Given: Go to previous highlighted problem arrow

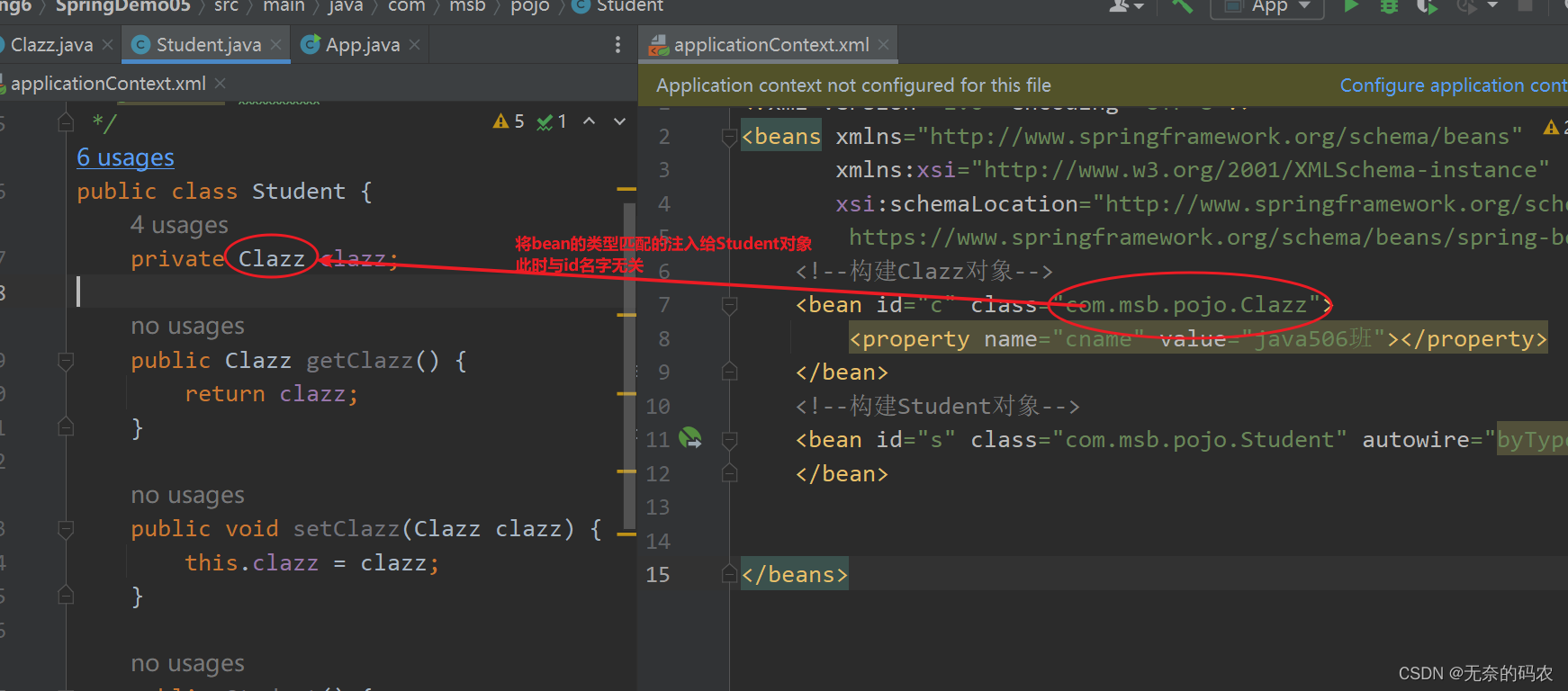Looking at the screenshot, I should [x=589, y=121].
